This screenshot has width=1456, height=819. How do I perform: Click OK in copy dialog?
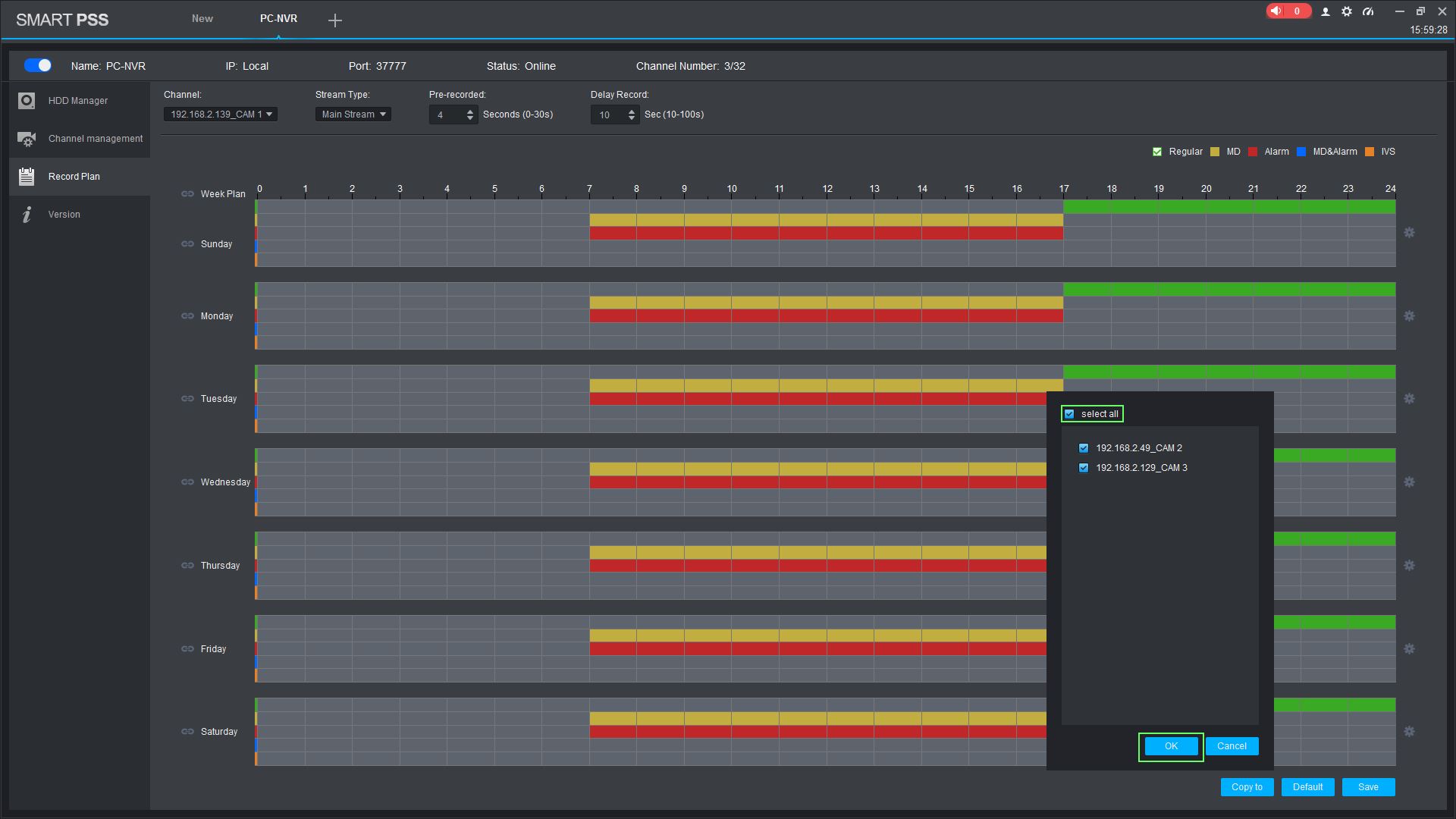coord(1171,746)
